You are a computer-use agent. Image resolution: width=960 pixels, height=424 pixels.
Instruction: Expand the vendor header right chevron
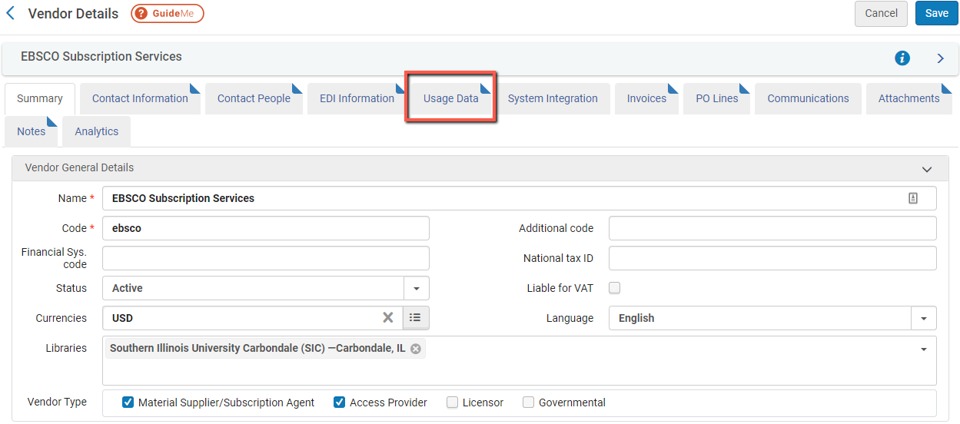[941, 58]
